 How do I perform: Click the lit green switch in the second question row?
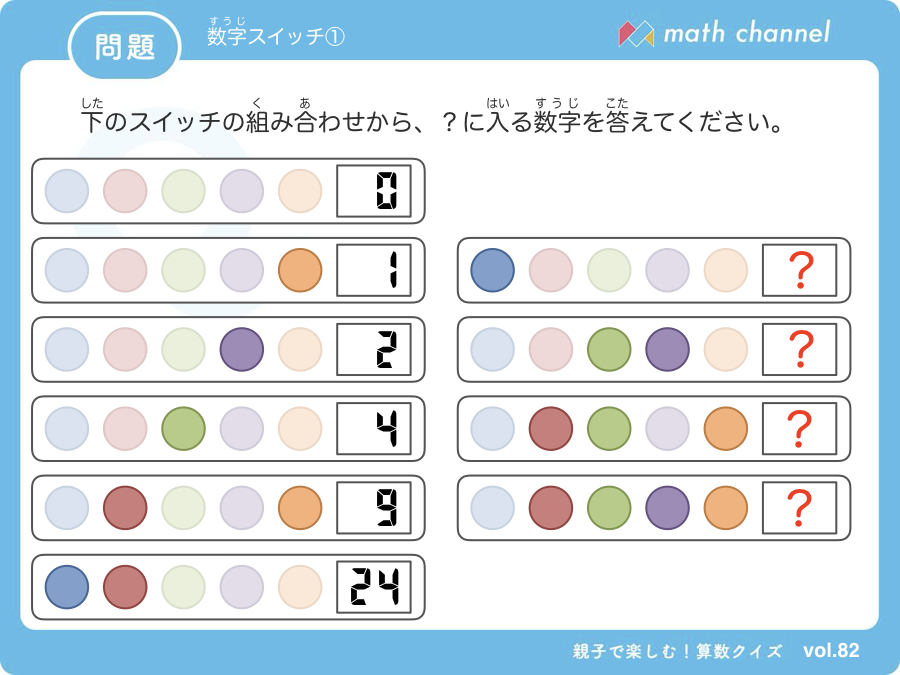tap(609, 349)
